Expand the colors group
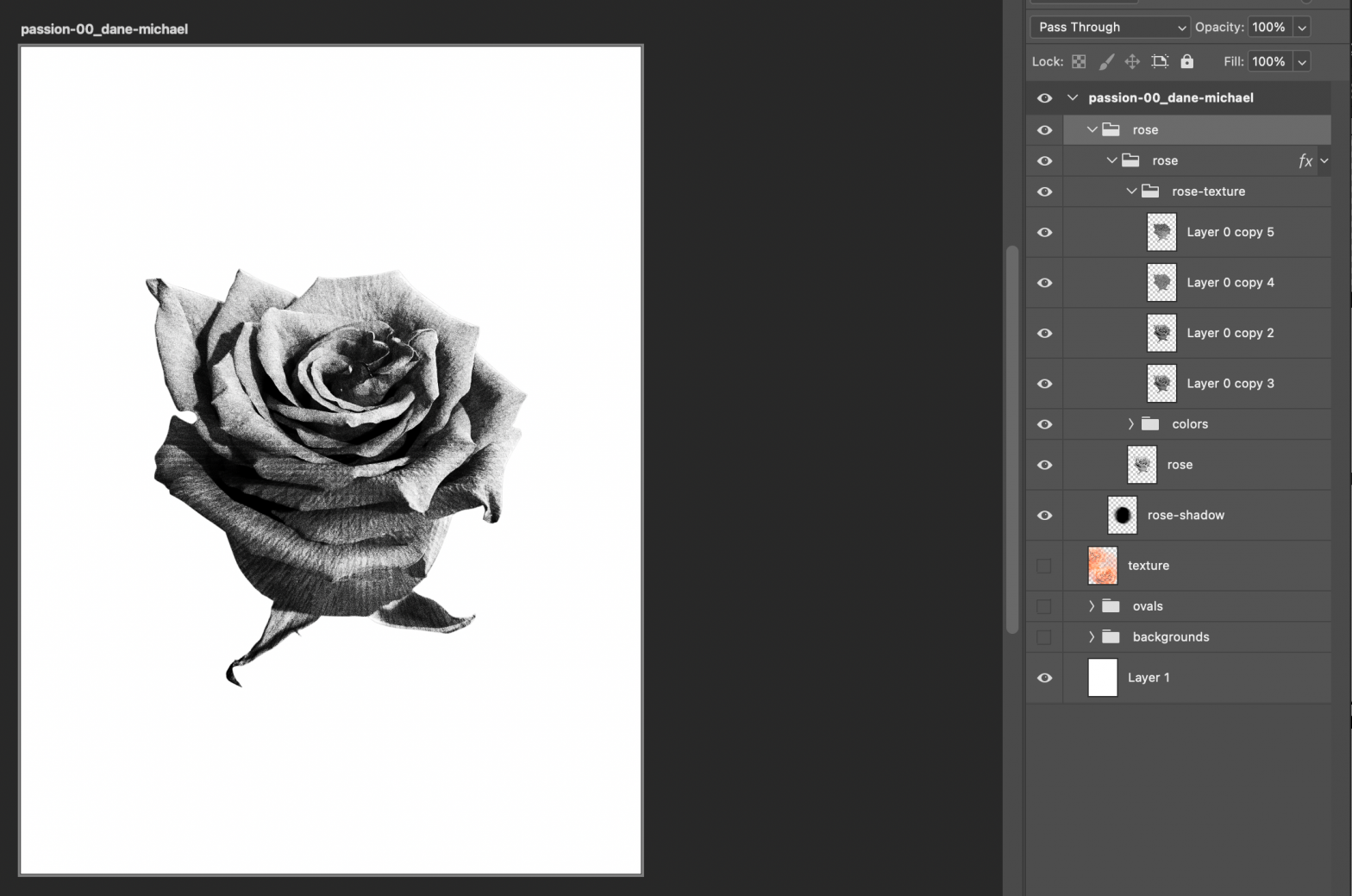Viewport: 1352px width, 896px height. (x=1130, y=424)
